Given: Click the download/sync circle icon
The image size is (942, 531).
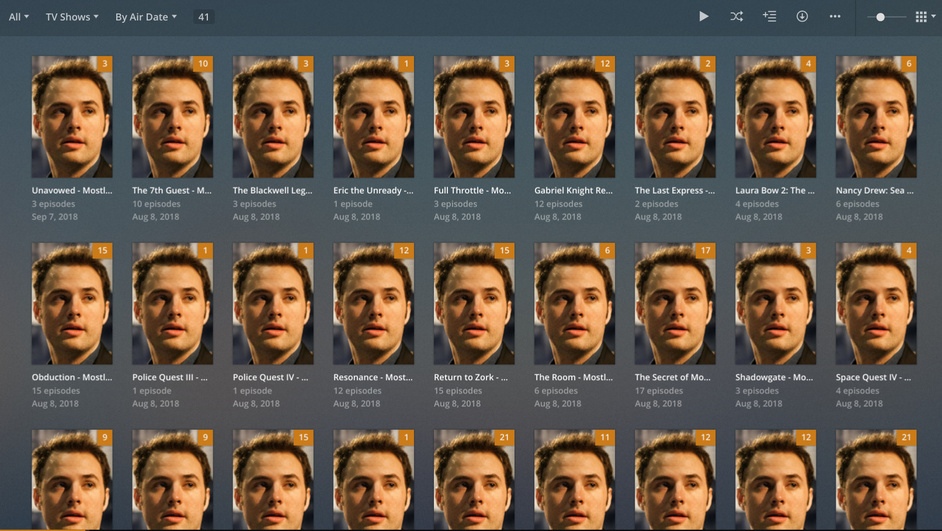Looking at the screenshot, I should 802,16.
